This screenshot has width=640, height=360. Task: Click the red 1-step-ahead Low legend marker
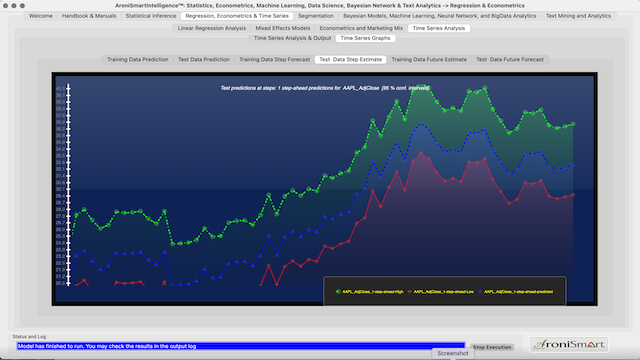click(x=409, y=292)
